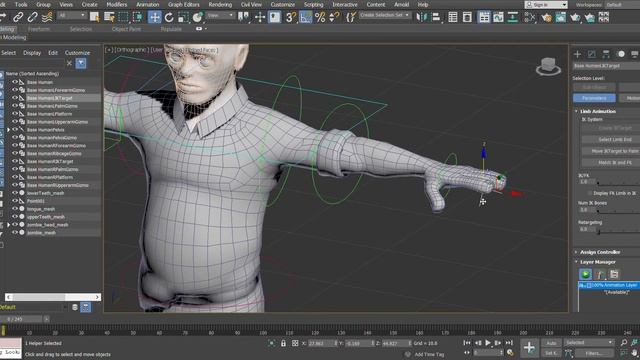The height and width of the screenshot is (360, 640).
Task: Collapse Layer Manager rollout
Action: coord(598,262)
